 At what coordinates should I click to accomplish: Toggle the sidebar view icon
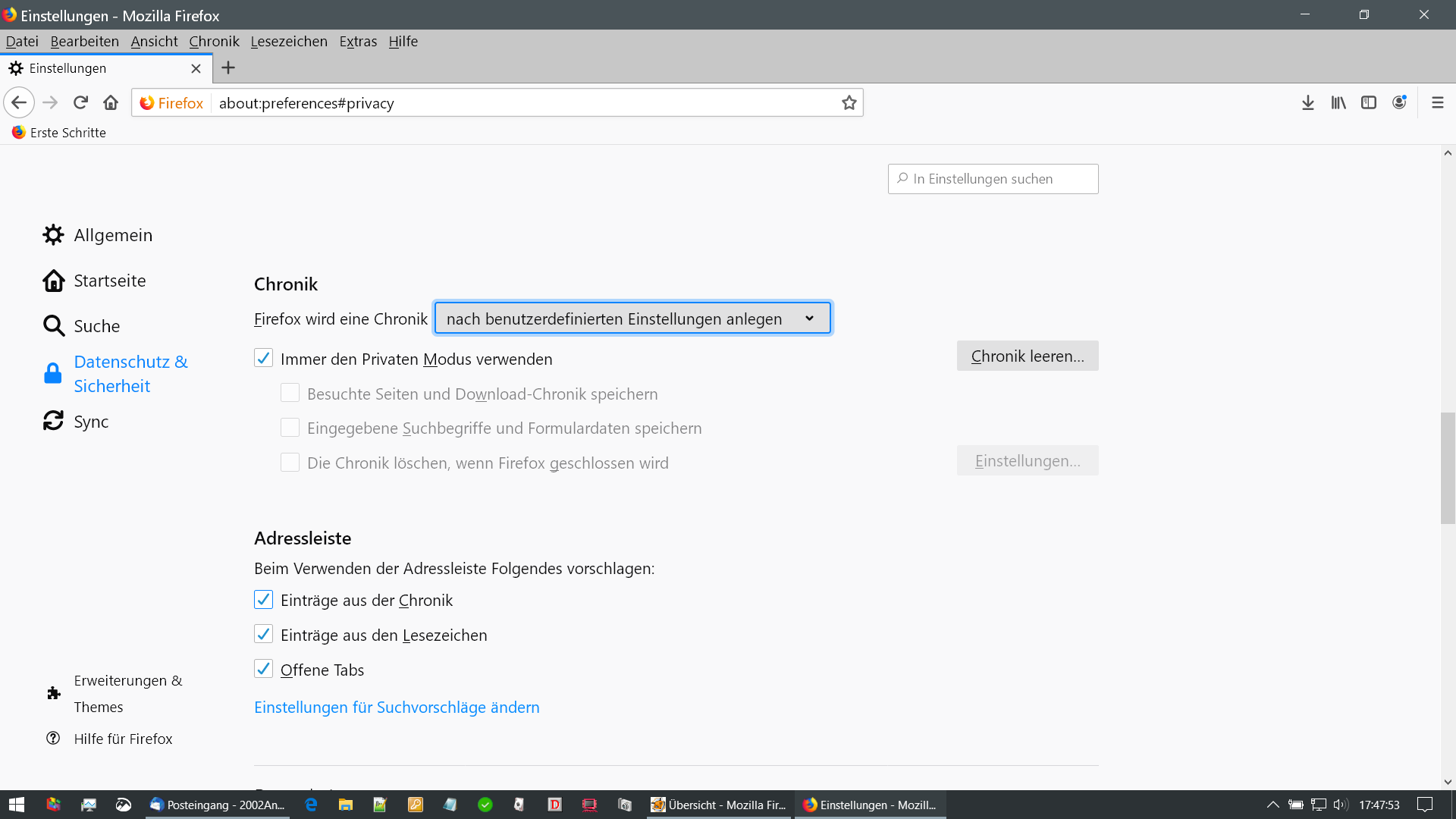[x=1369, y=103]
